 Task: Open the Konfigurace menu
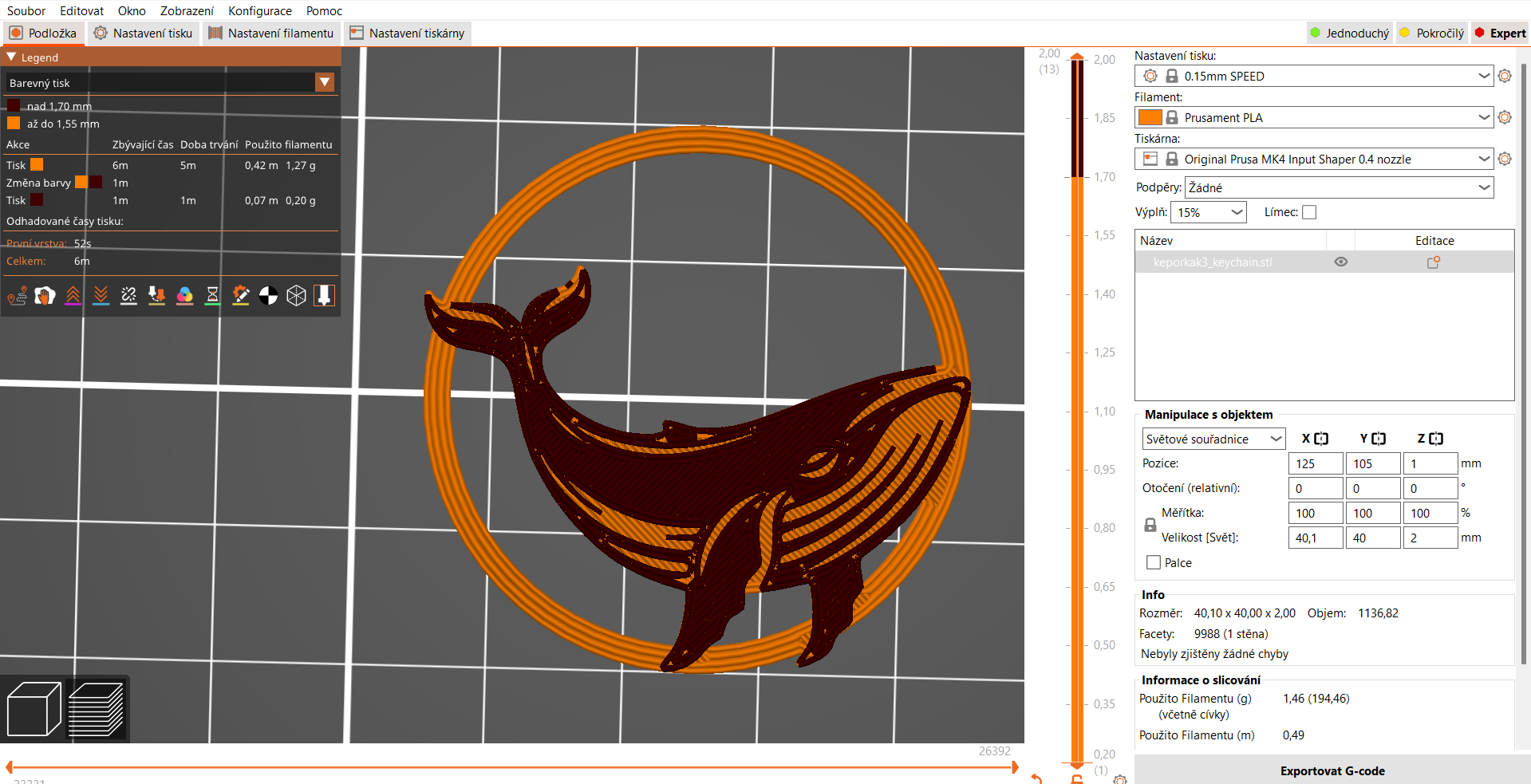[x=260, y=10]
